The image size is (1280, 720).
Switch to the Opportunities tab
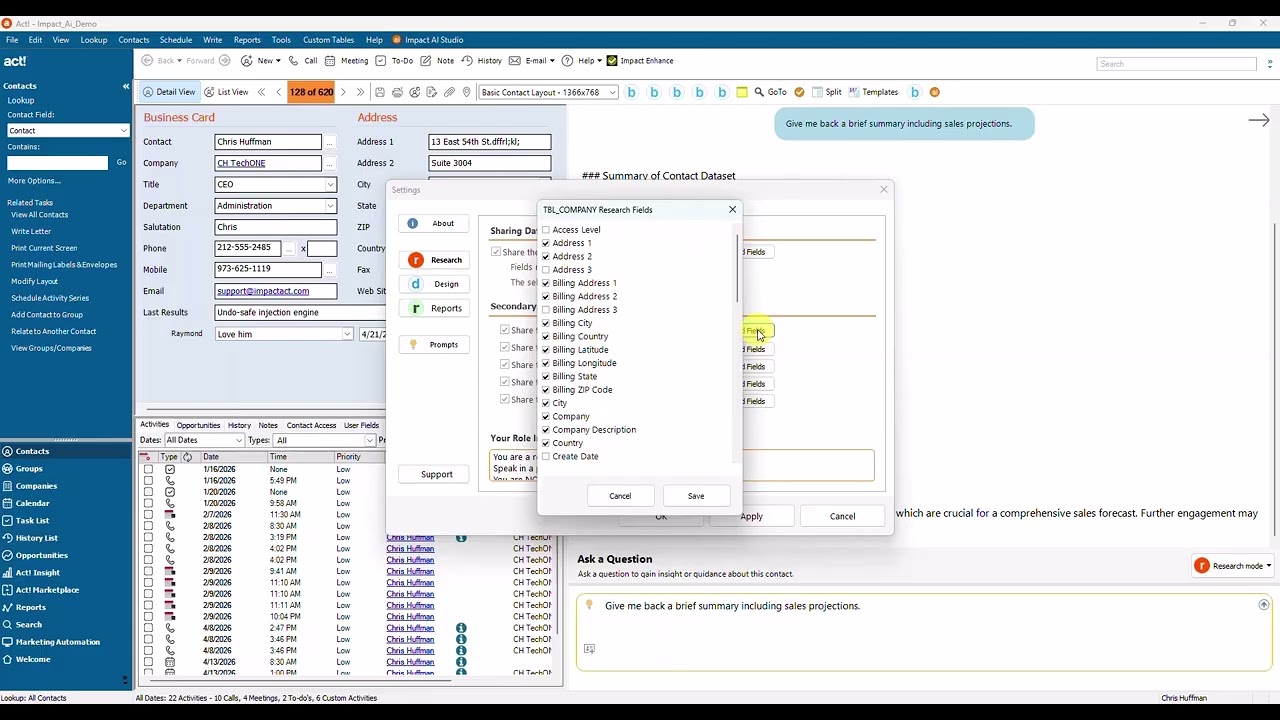[198, 425]
